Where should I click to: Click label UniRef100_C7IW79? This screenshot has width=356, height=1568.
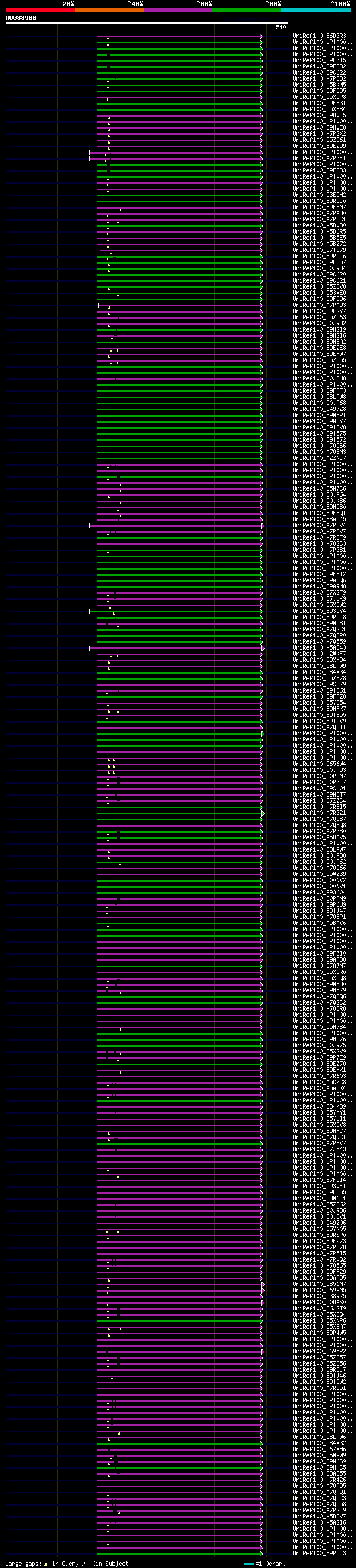pos(319,250)
